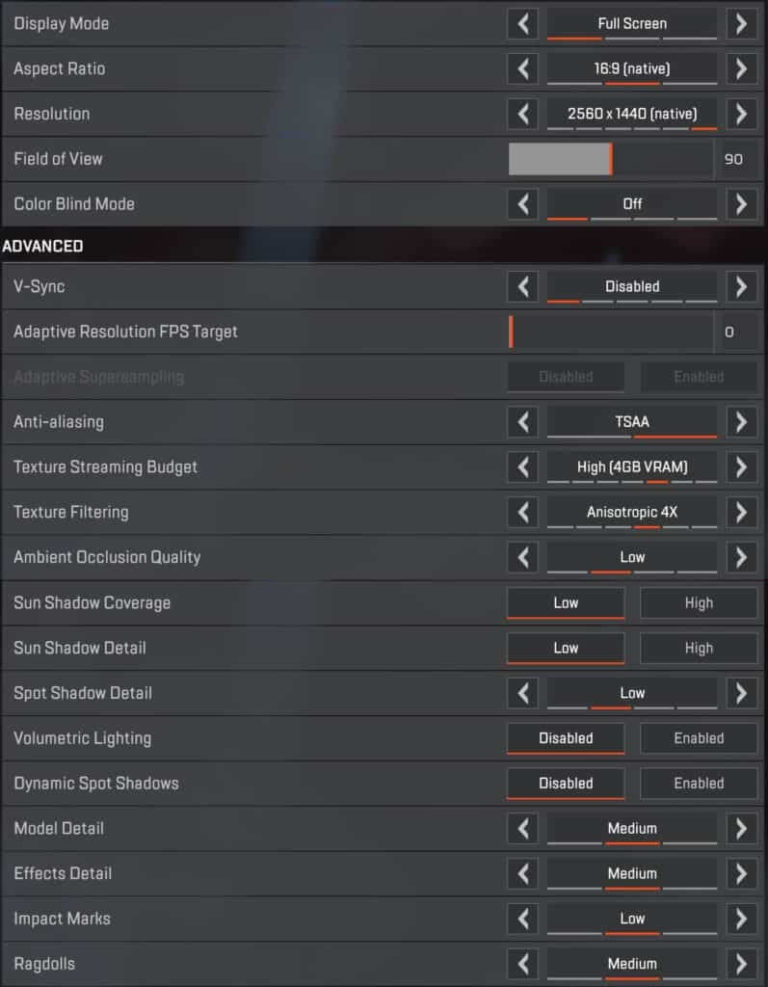Click the right arrow for Resolution
The image size is (768, 987).
(x=742, y=114)
